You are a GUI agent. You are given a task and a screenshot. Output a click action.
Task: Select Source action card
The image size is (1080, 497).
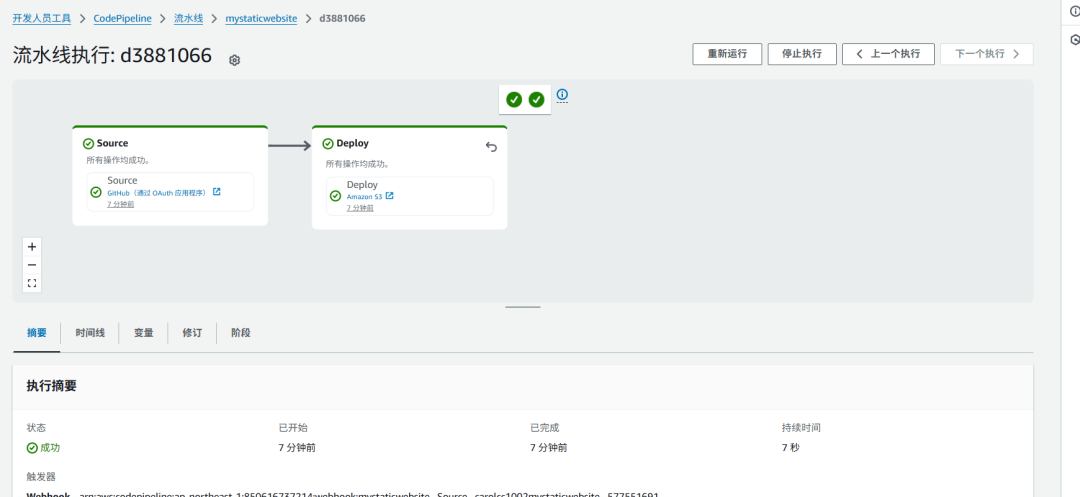pyautogui.click(x=170, y=191)
